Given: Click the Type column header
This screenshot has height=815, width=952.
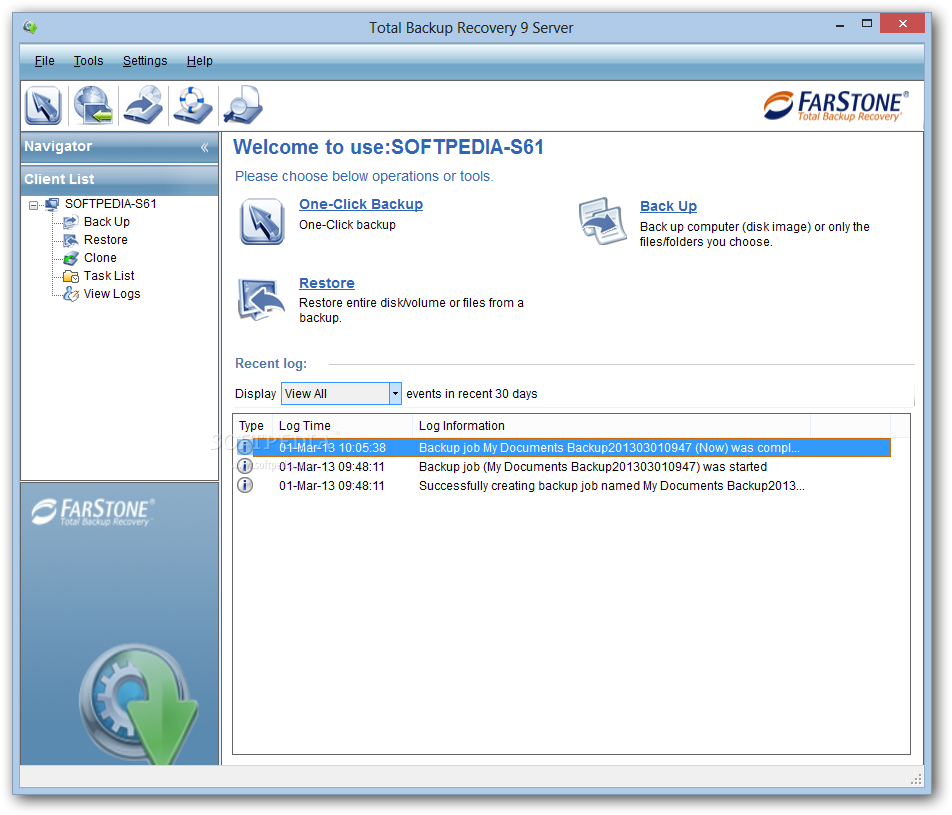Looking at the screenshot, I should point(251,426).
